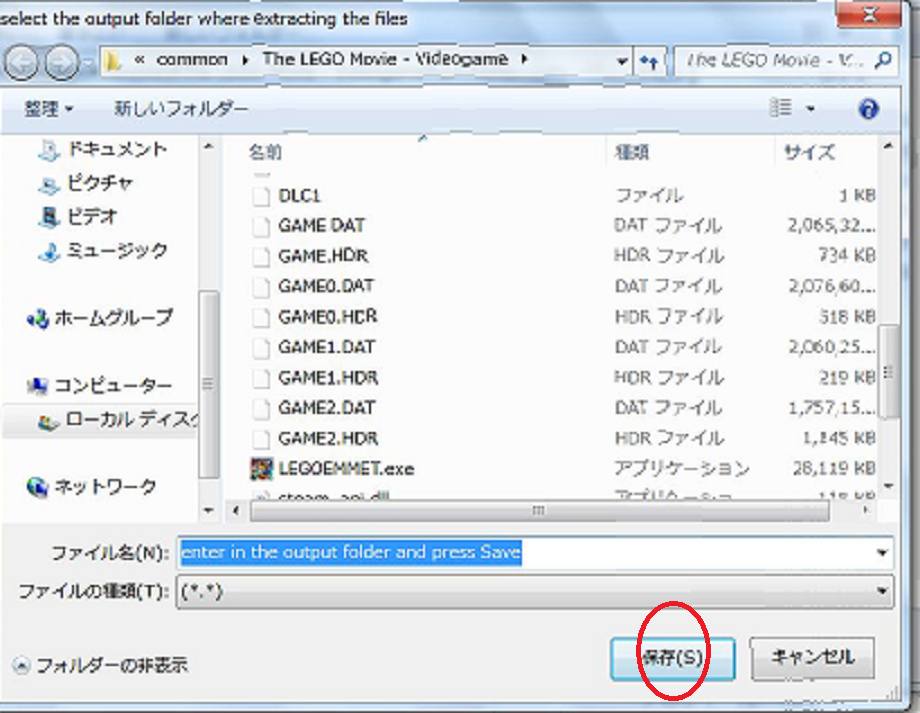Click 'アプリケーション' type cell for LEGOEMMET.exe
This screenshot has width=920, height=713.
coord(682,468)
